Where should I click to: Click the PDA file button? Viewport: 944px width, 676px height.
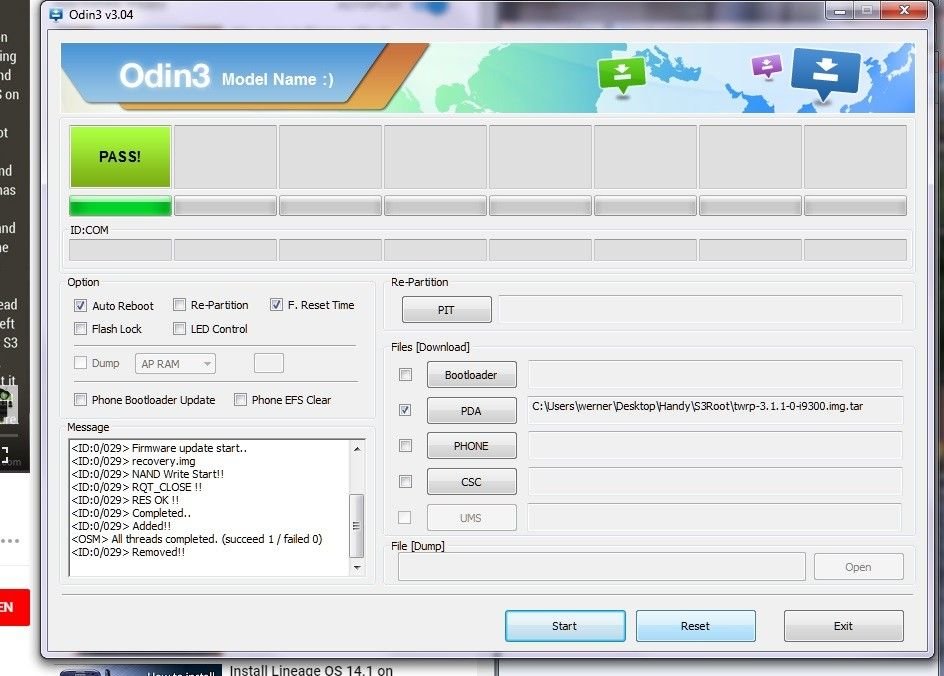coord(471,411)
